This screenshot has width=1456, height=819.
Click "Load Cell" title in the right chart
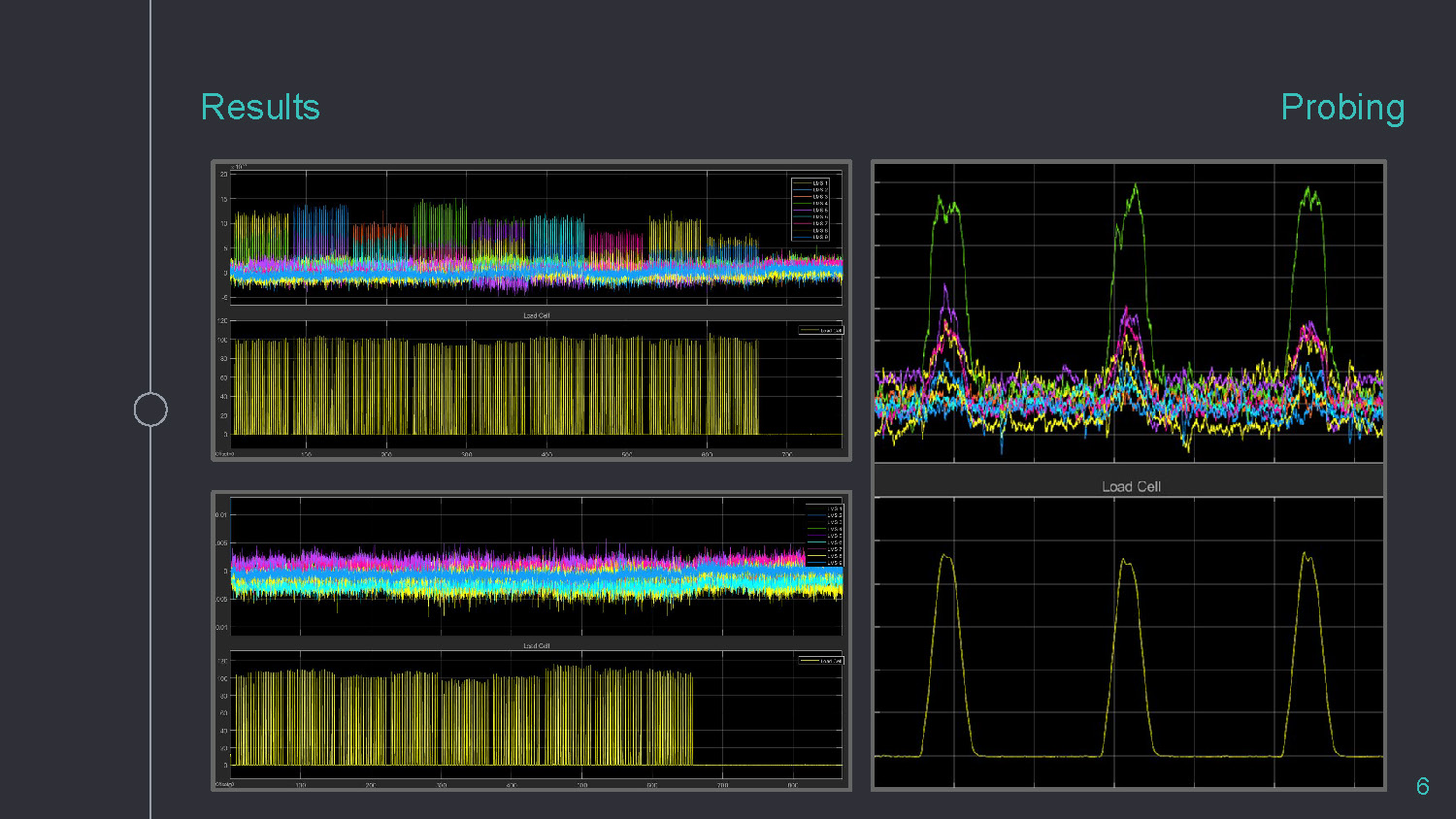point(1131,486)
